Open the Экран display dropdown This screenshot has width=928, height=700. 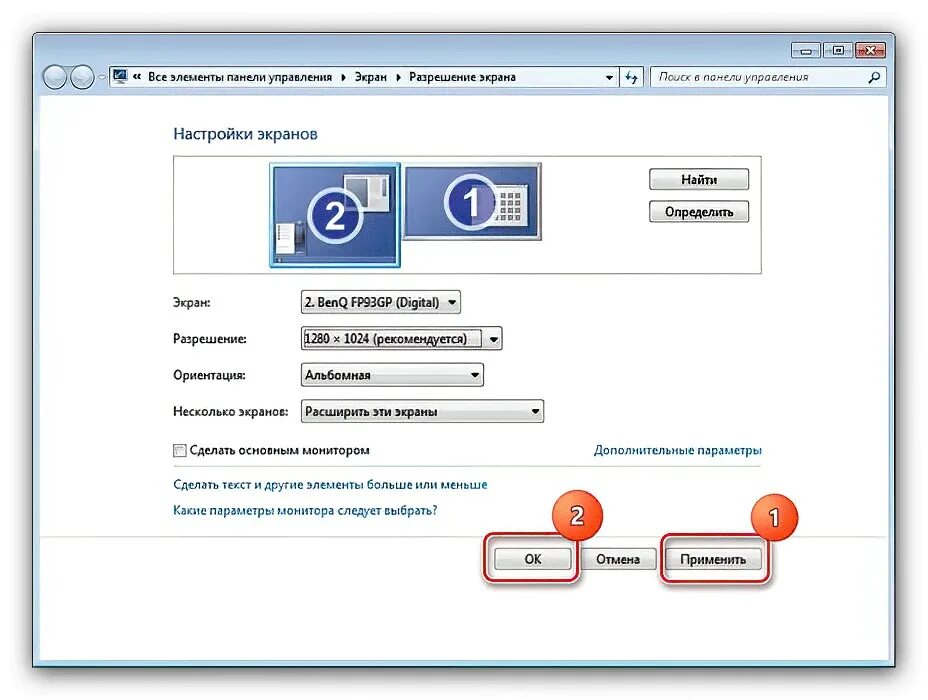(x=381, y=302)
